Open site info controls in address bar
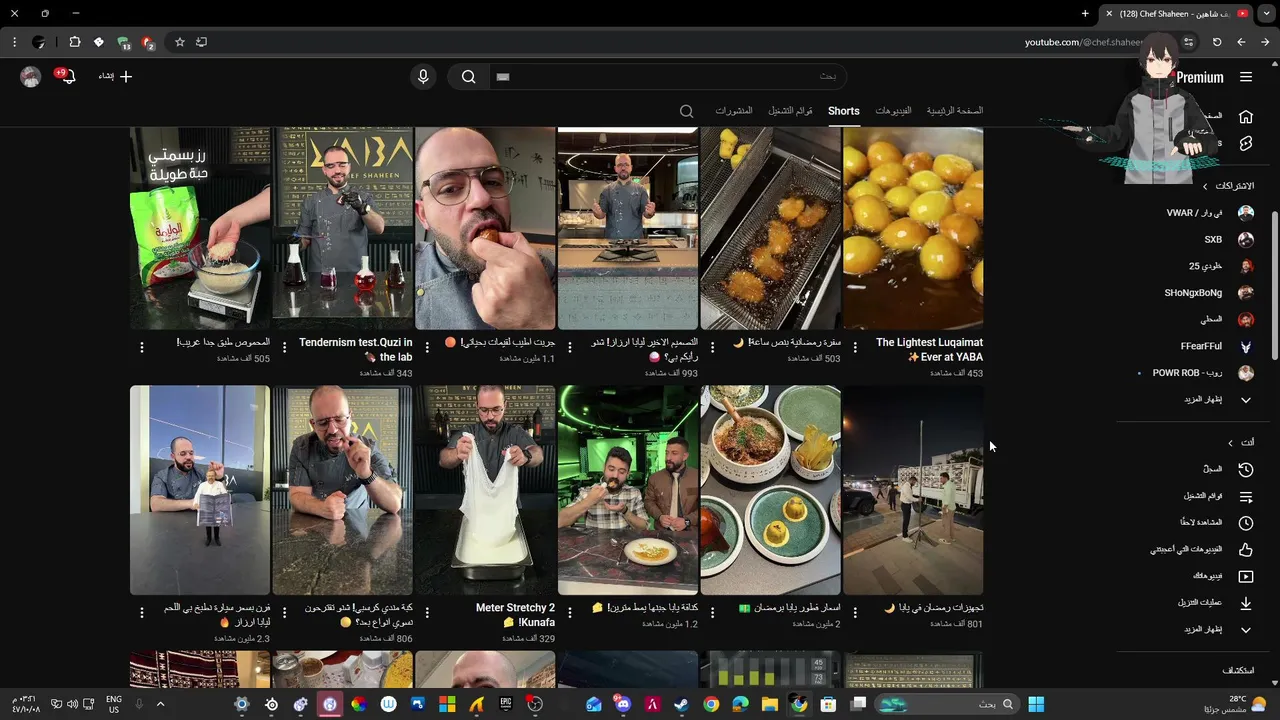 point(1188,42)
